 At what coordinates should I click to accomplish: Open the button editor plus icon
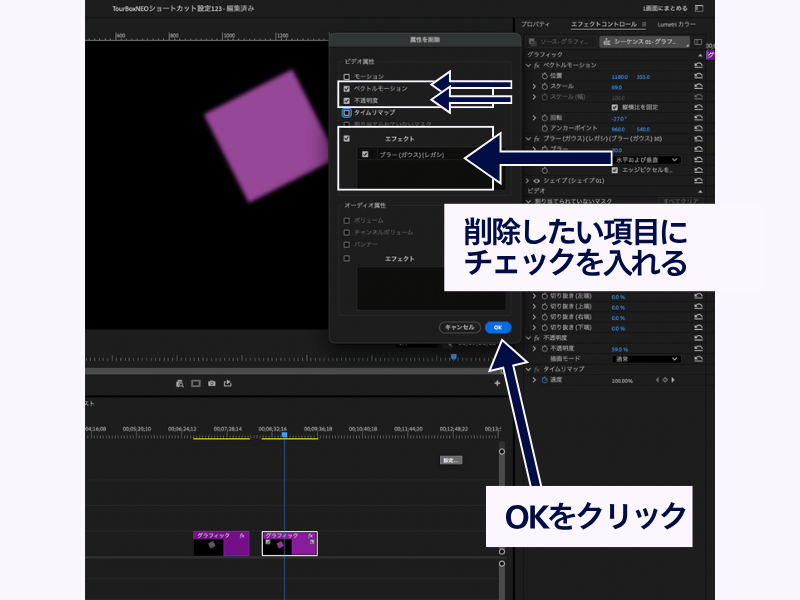(x=497, y=383)
